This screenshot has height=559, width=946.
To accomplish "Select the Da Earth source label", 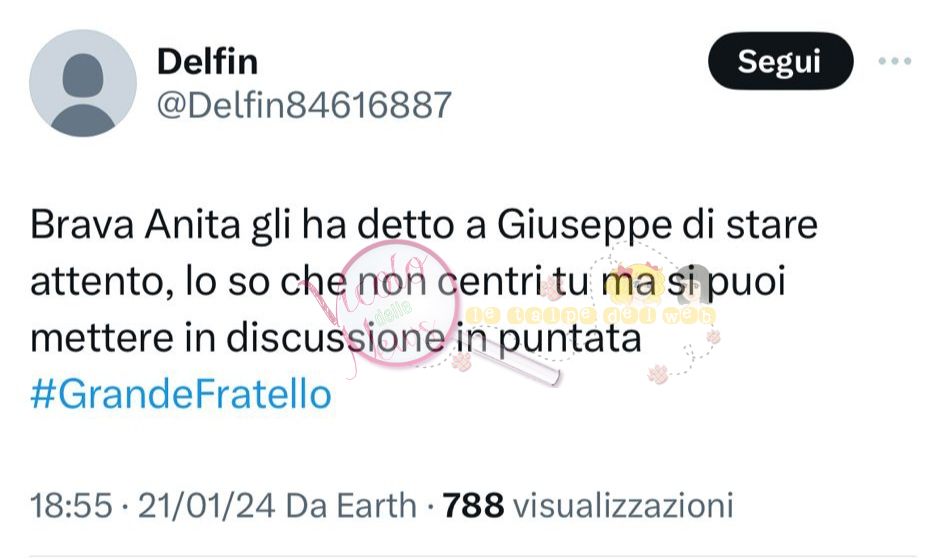I will (x=351, y=505).
